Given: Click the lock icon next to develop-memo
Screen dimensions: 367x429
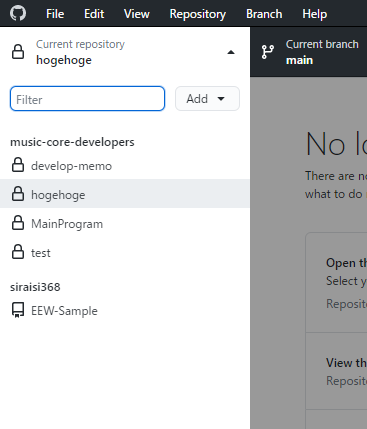Looking at the screenshot, I should click(x=18, y=165).
